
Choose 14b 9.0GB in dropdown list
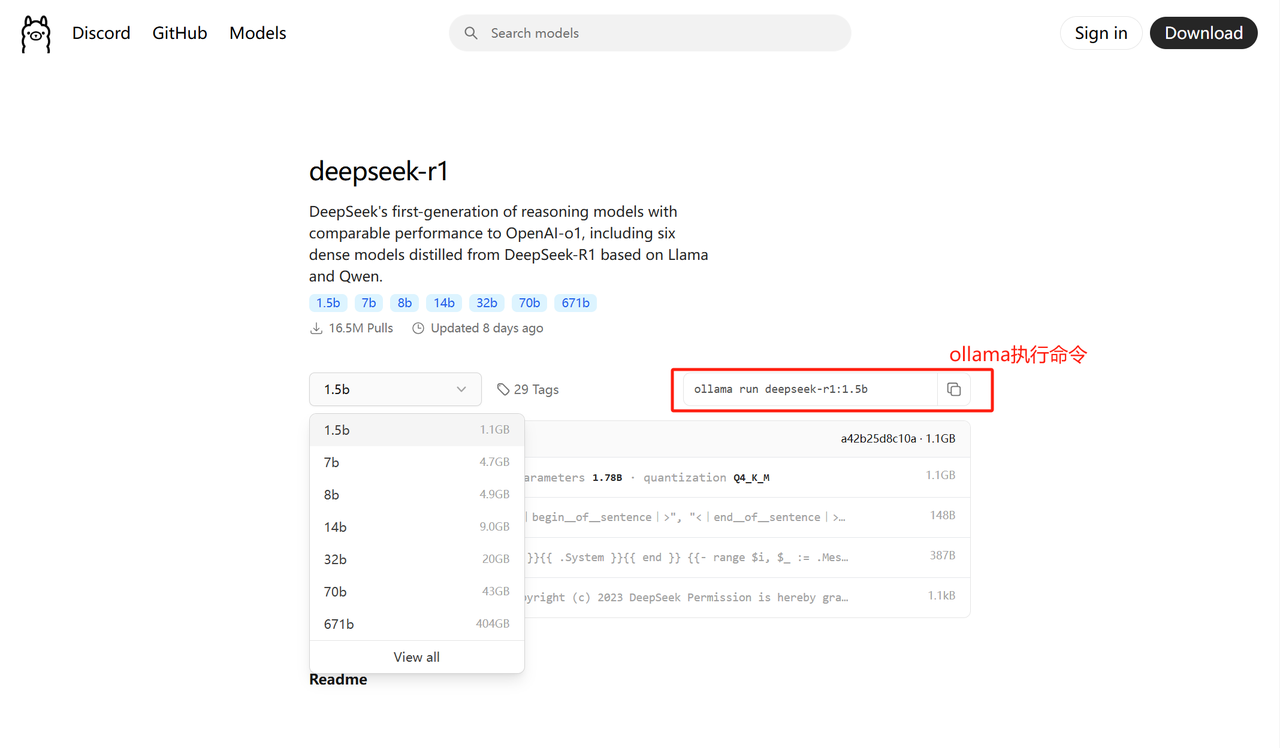click(417, 527)
